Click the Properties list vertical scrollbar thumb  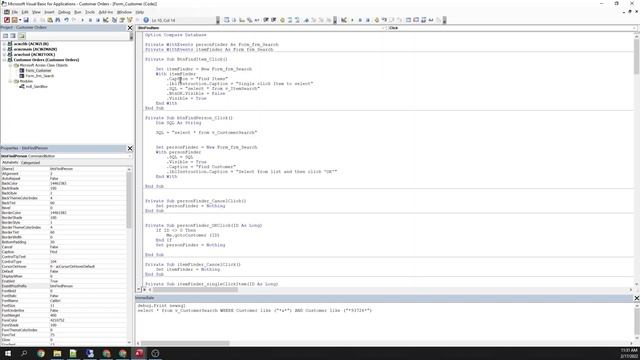click(129, 200)
